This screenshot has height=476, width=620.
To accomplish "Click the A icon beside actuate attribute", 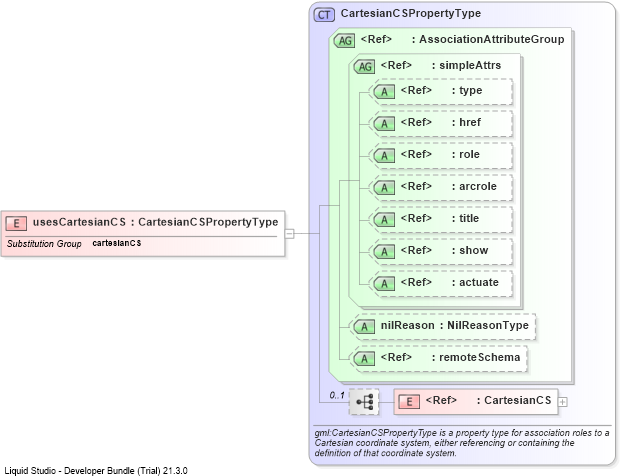I will pos(384,284).
